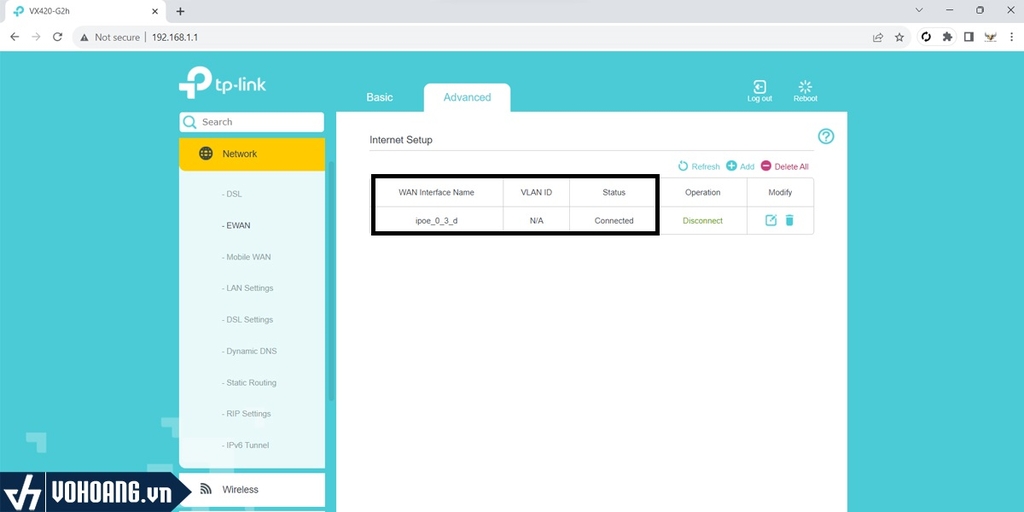1024x512 pixels.
Task: Click the browser back arrow
Action: pyautogui.click(x=14, y=37)
